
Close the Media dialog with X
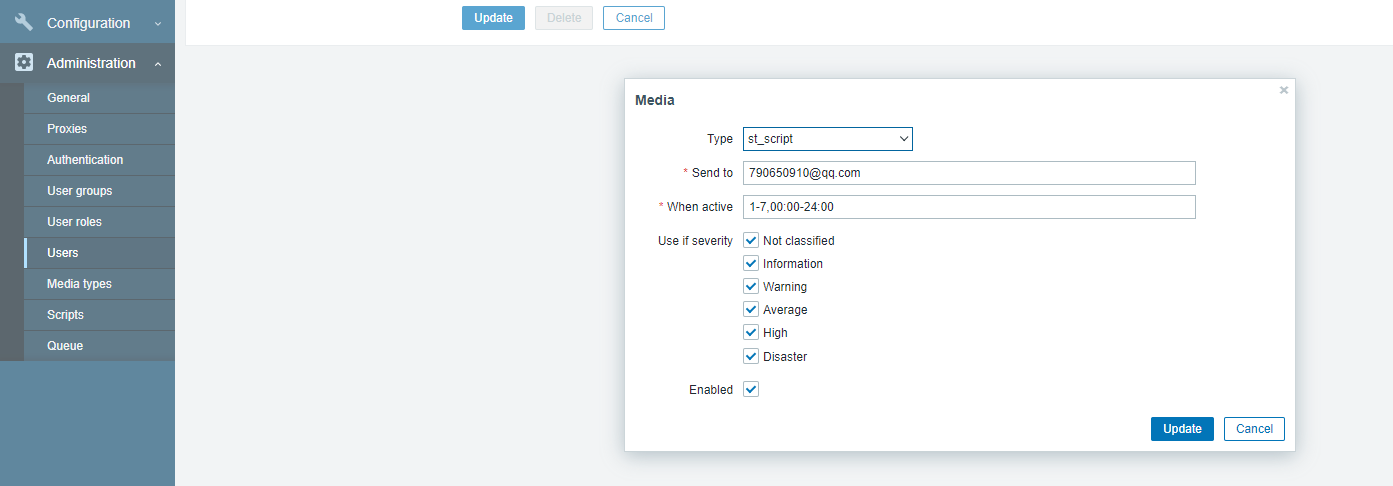[1284, 90]
